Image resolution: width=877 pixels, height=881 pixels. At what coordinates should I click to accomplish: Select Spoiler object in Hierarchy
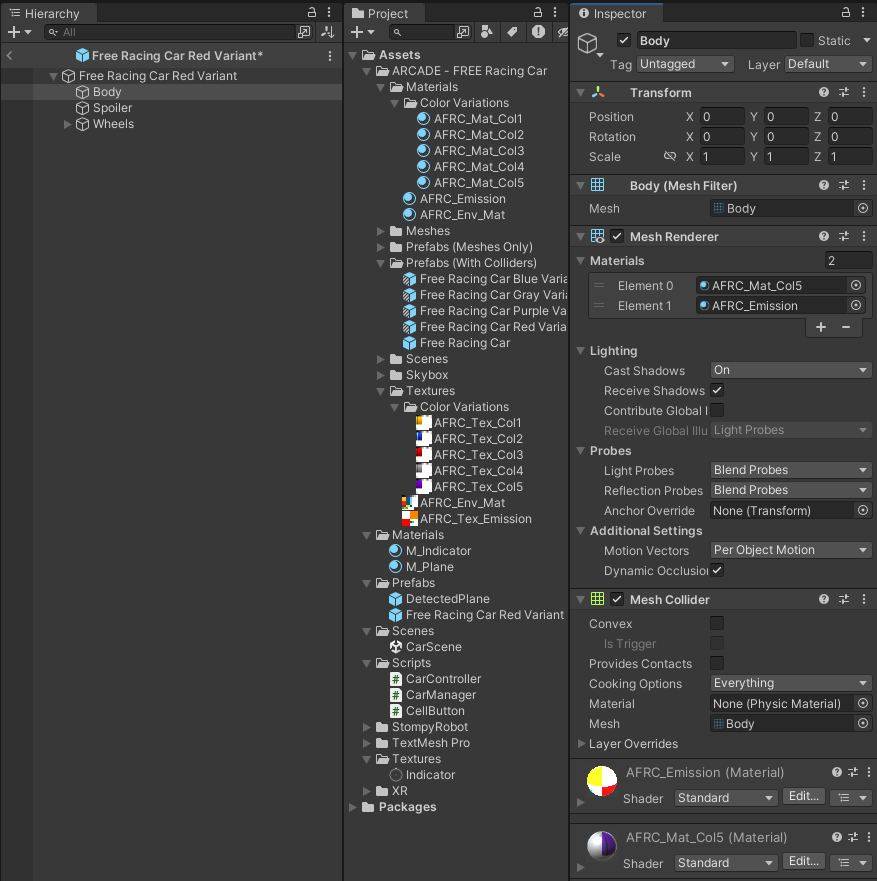point(112,108)
